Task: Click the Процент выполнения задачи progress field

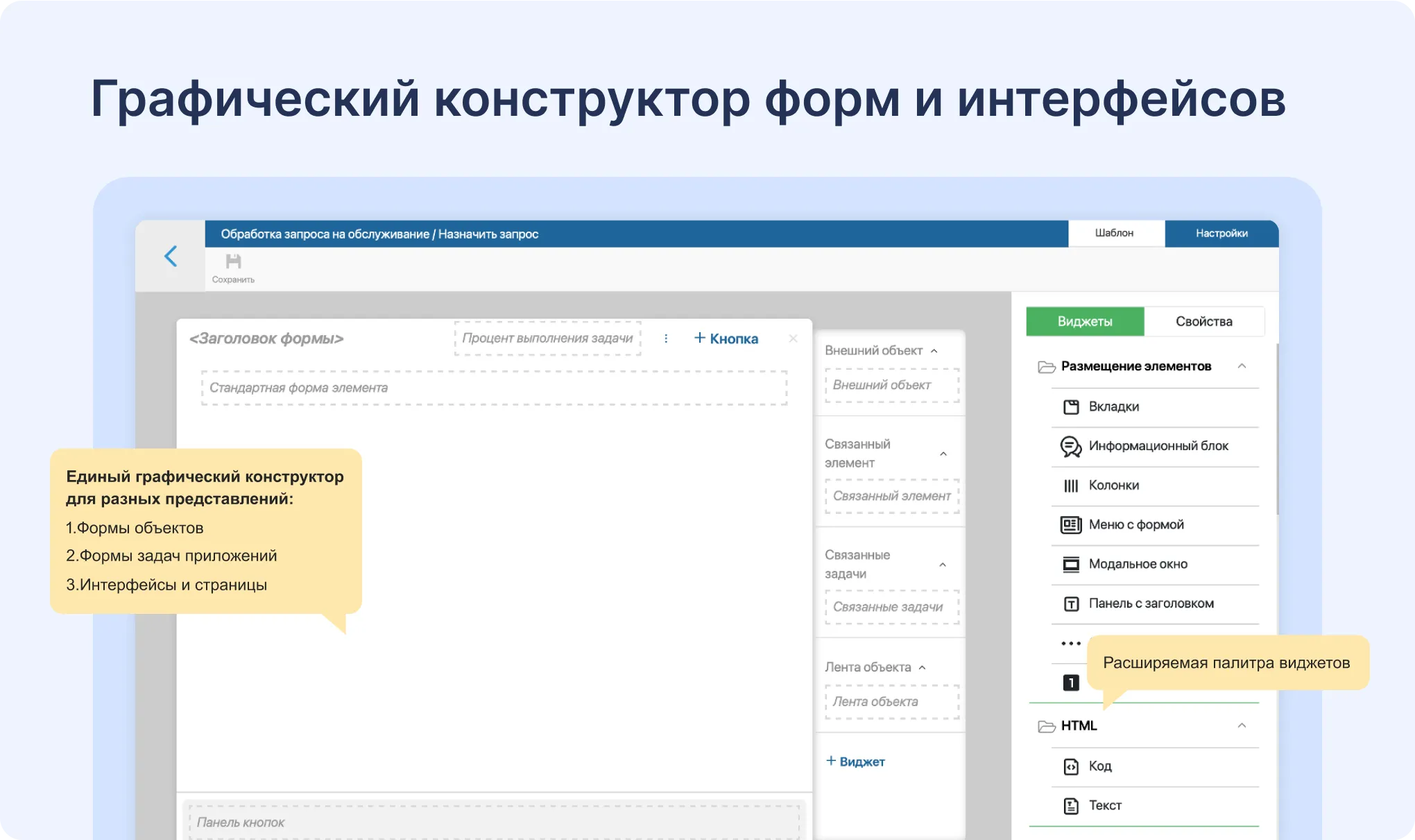Action: click(547, 338)
